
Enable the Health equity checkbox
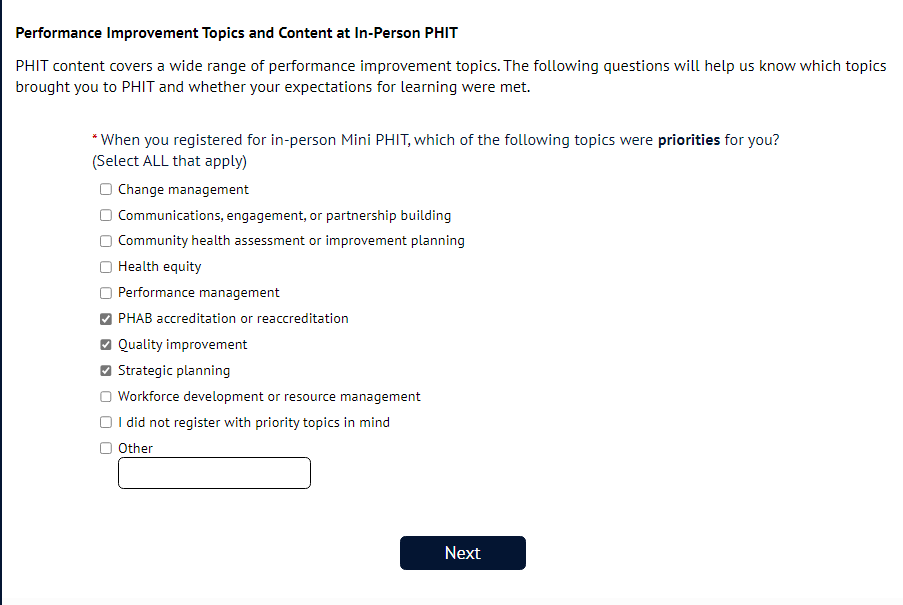(x=106, y=267)
